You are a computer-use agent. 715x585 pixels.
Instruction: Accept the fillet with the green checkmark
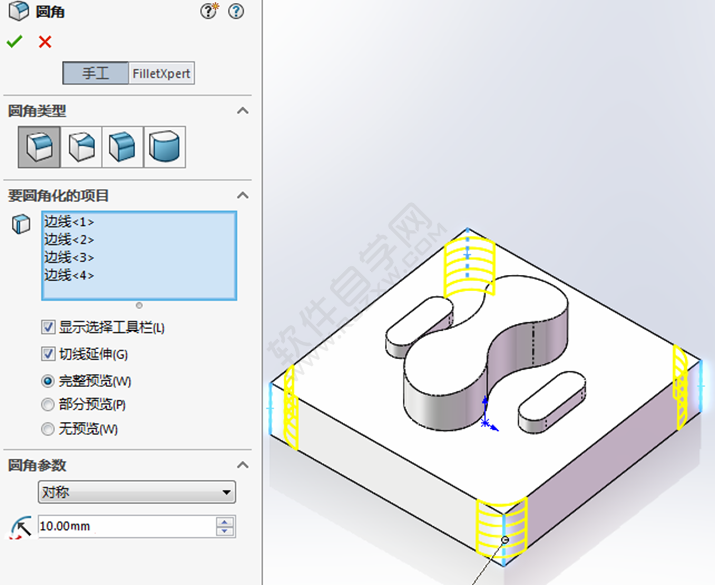14,42
